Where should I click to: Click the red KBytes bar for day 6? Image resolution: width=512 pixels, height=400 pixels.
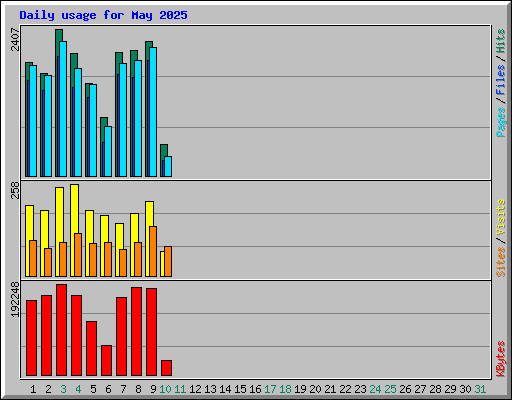pos(106,361)
